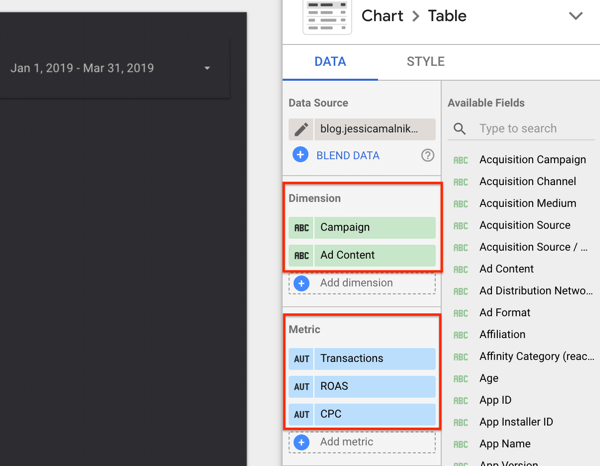
Task: Select Ad Distribution Network field
Action: (x=536, y=291)
